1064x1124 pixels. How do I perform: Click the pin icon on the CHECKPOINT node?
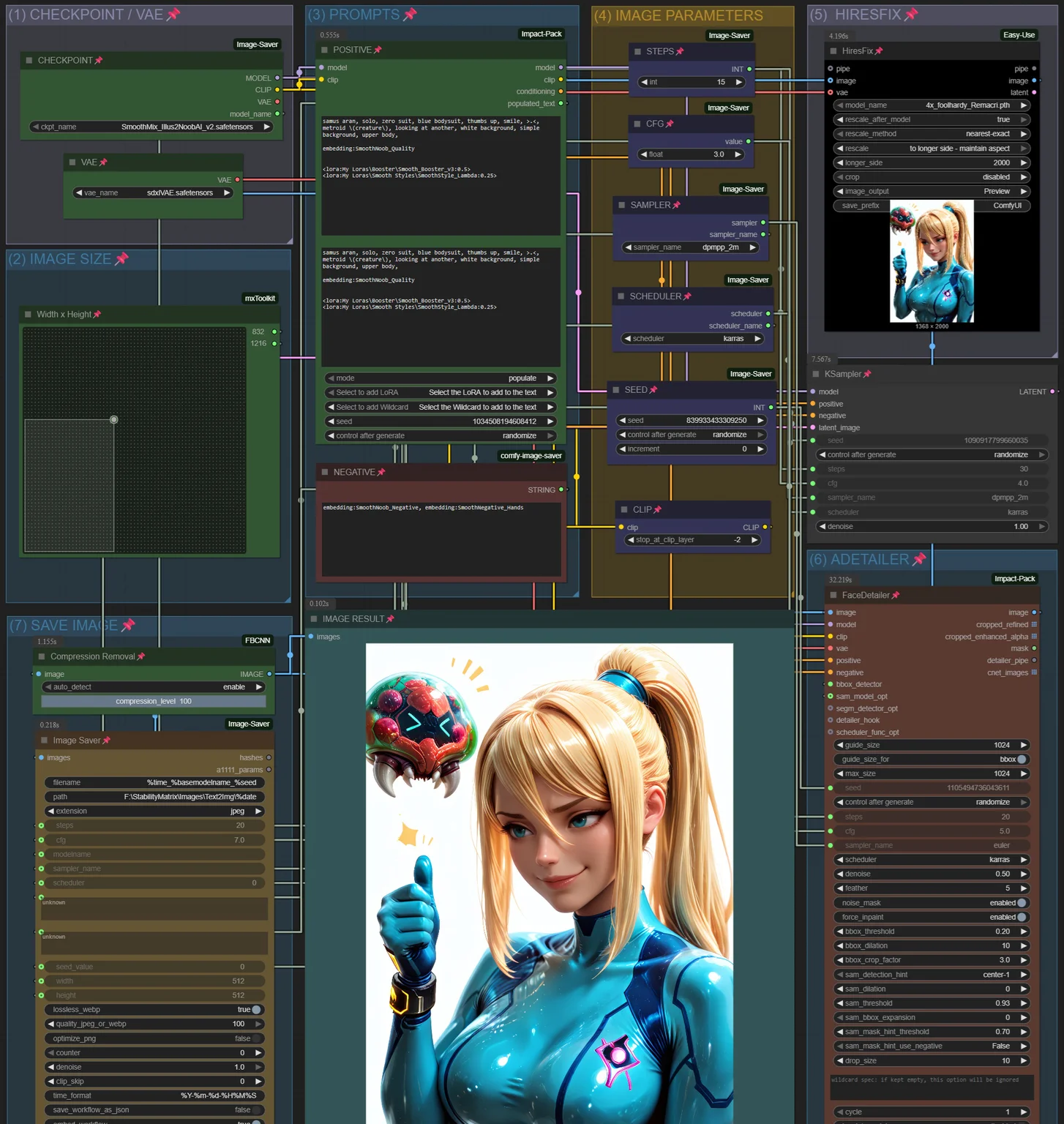(99, 61)
